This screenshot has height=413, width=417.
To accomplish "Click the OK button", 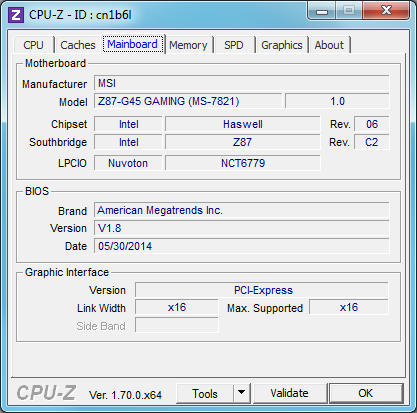I will click(x=366, y=393).
